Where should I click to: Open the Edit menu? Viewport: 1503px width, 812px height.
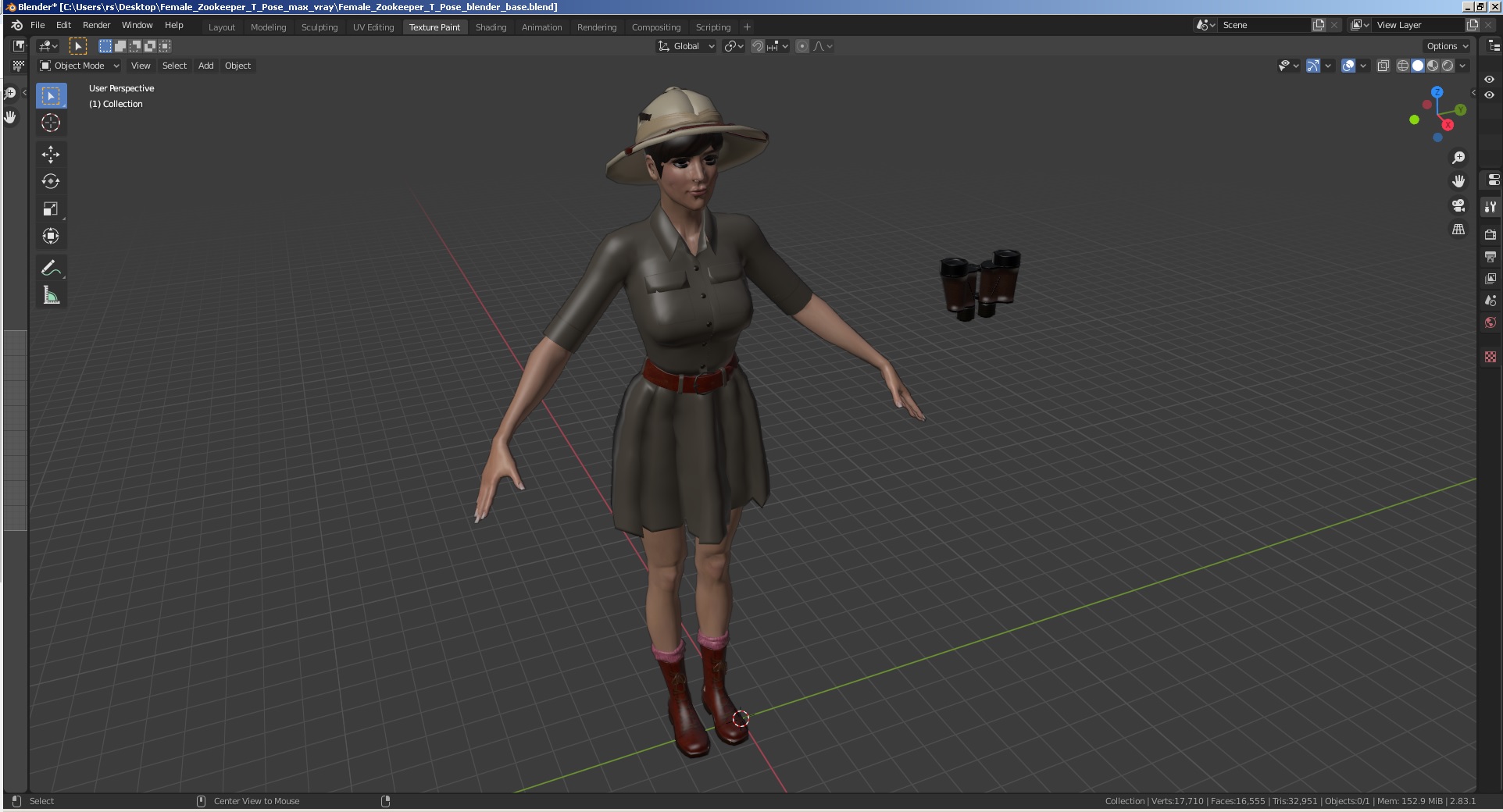63,25
